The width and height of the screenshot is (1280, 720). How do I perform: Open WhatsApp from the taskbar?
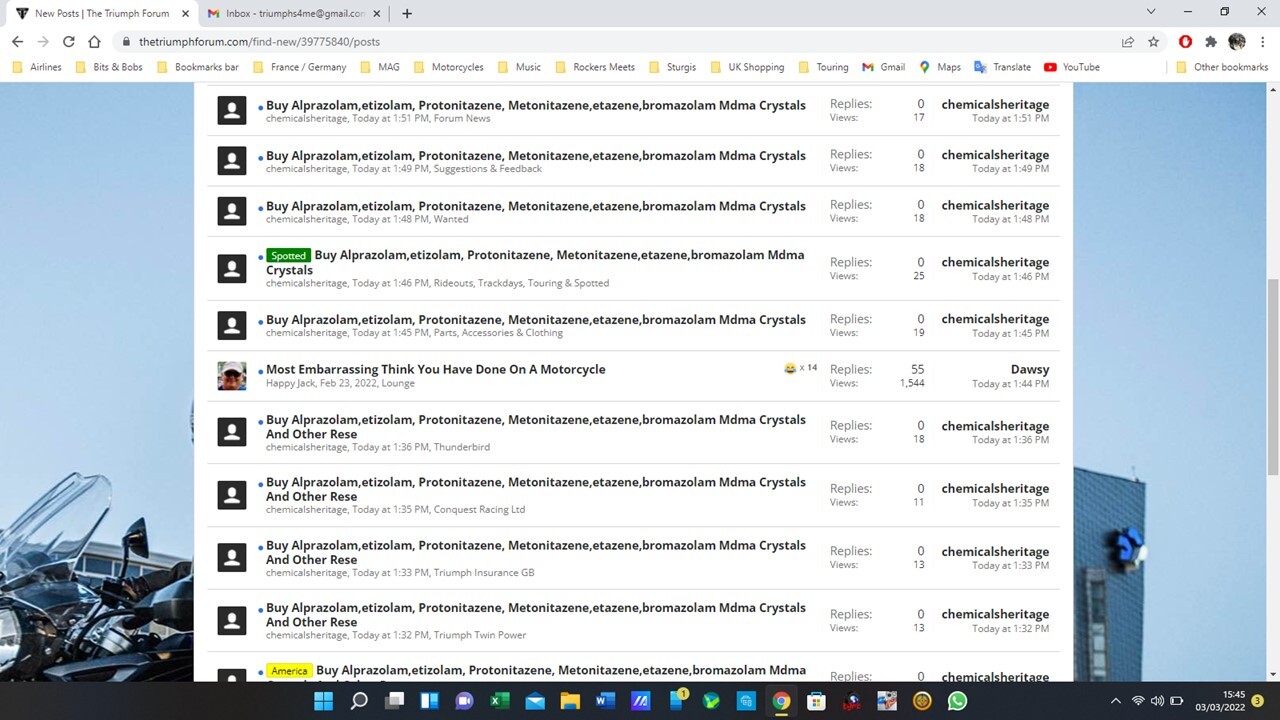click(957, 701)
